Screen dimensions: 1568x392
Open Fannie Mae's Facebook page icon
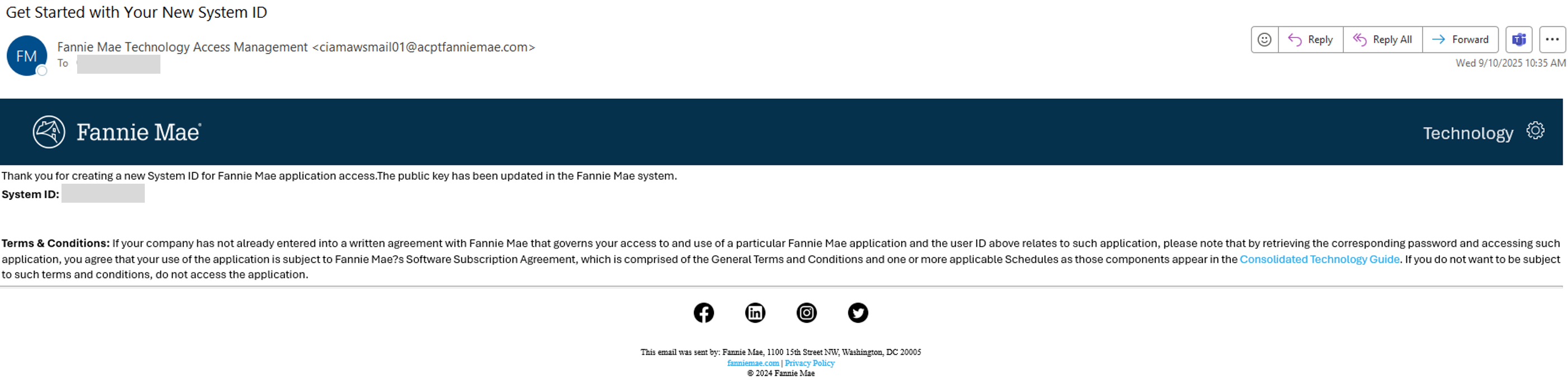[704, 313]
